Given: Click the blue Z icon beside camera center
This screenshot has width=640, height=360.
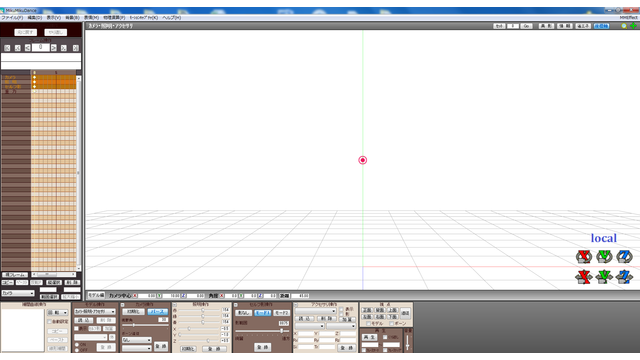Looking at the screenshot, I should click(x=183, y=296).
